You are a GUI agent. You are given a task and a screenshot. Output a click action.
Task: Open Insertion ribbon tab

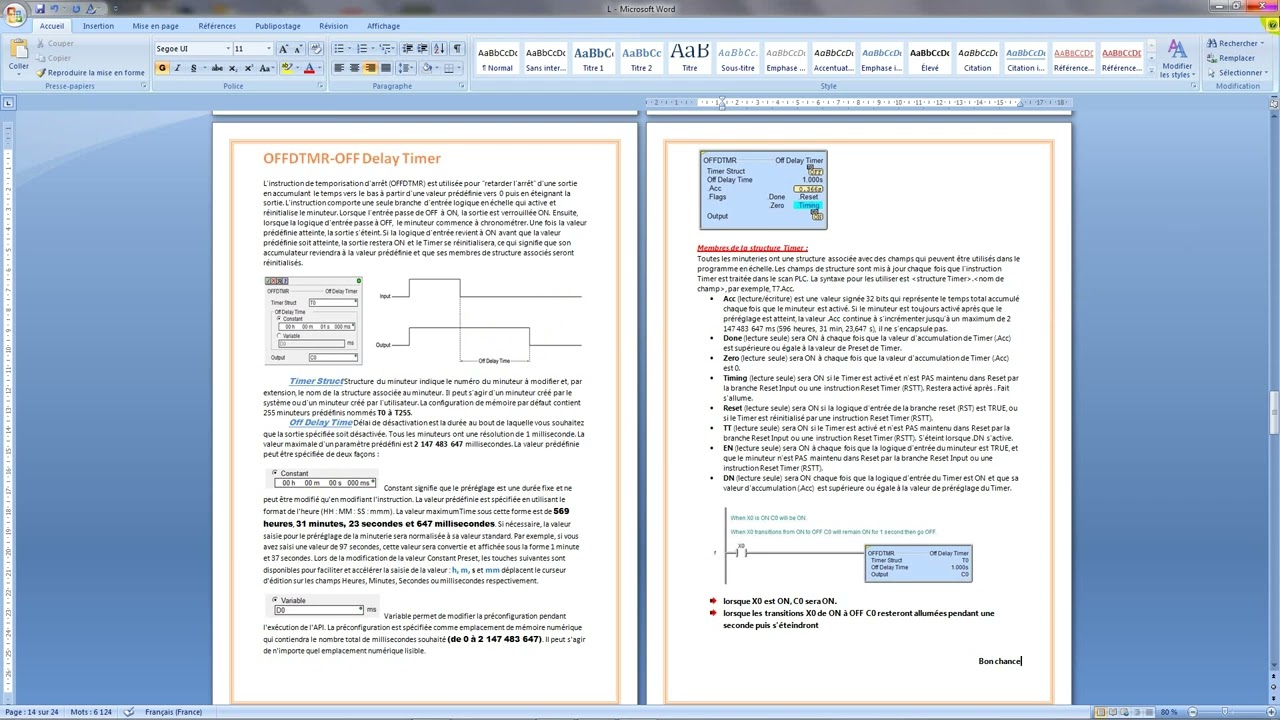coord(98,26)
